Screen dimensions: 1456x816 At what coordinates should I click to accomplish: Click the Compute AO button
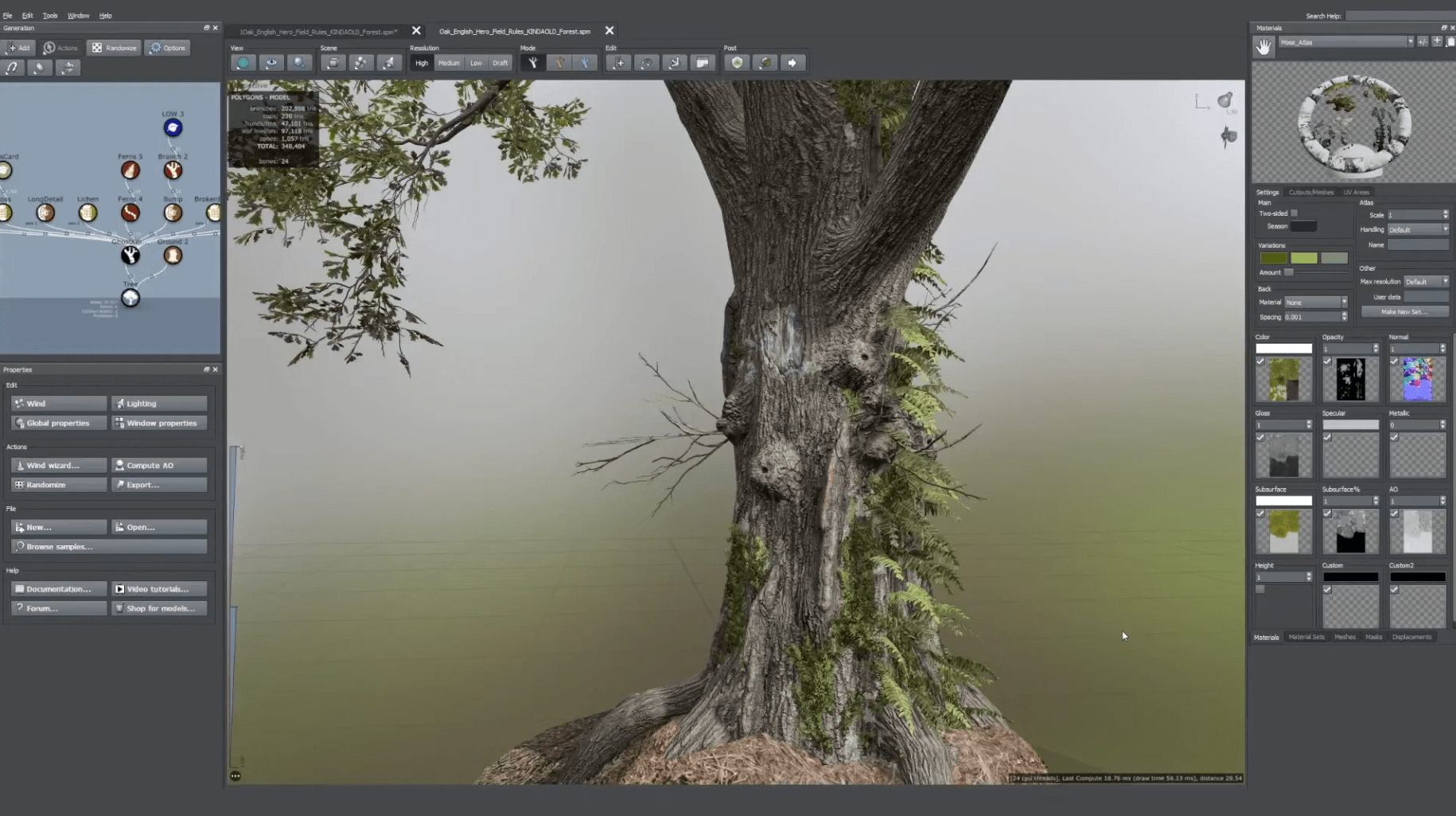click(x=159, y=465)
